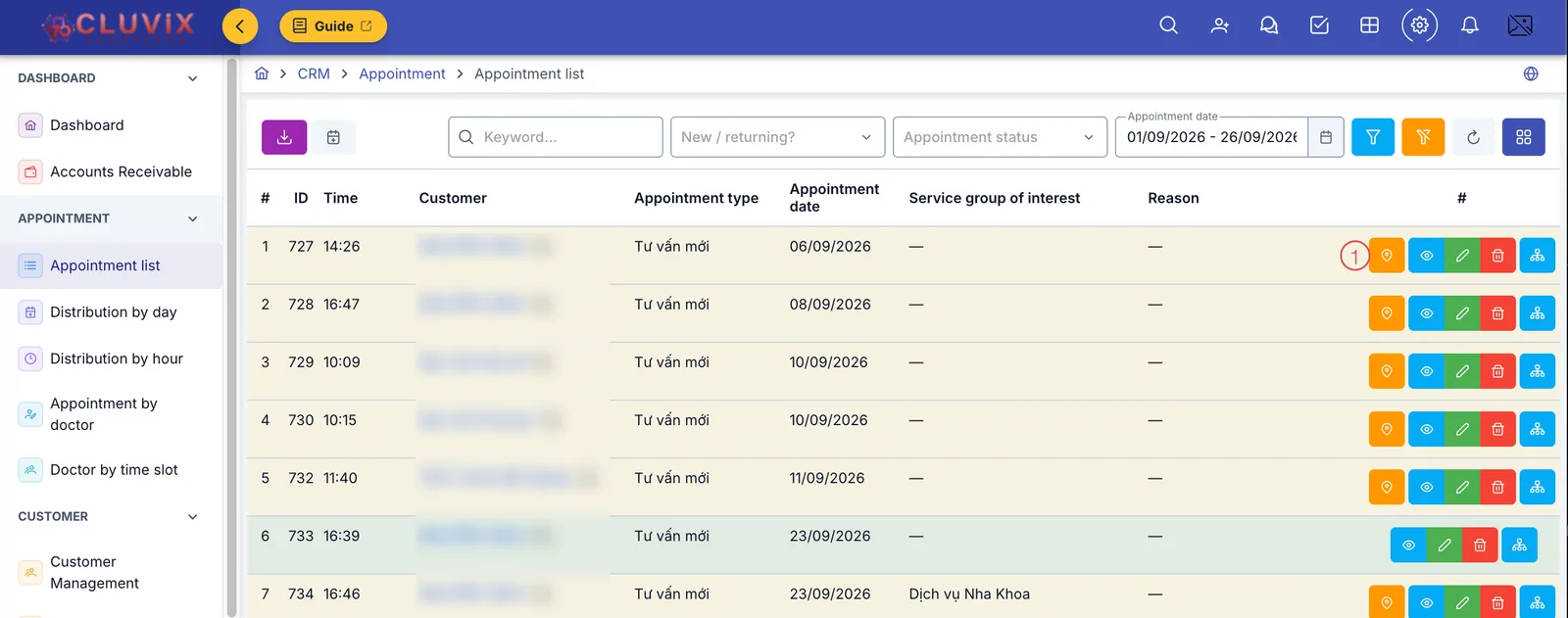Focus the Keyword search field

pyautogui.click(x=556, y=137)
